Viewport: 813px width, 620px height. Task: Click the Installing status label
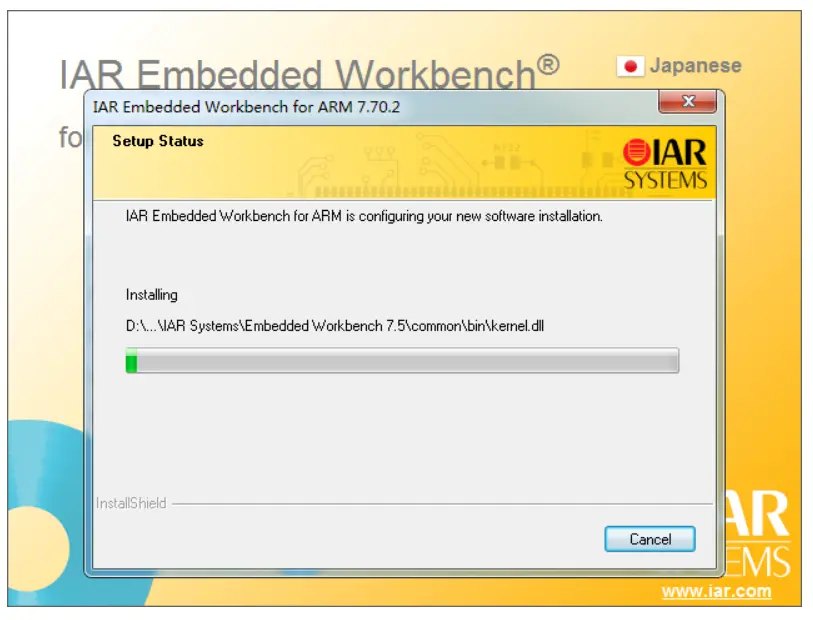(151, 295)
